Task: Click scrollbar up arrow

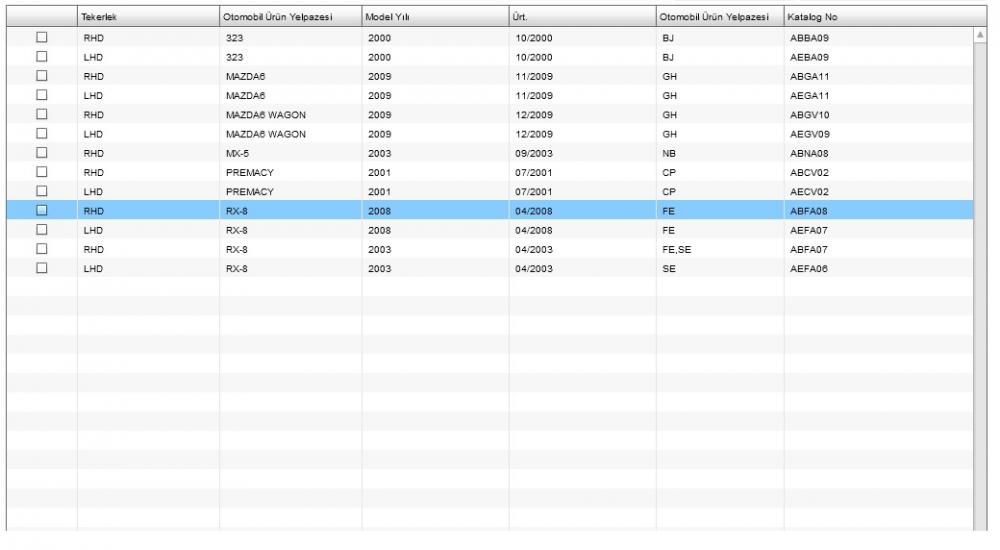Action: [x=980, y=35]
